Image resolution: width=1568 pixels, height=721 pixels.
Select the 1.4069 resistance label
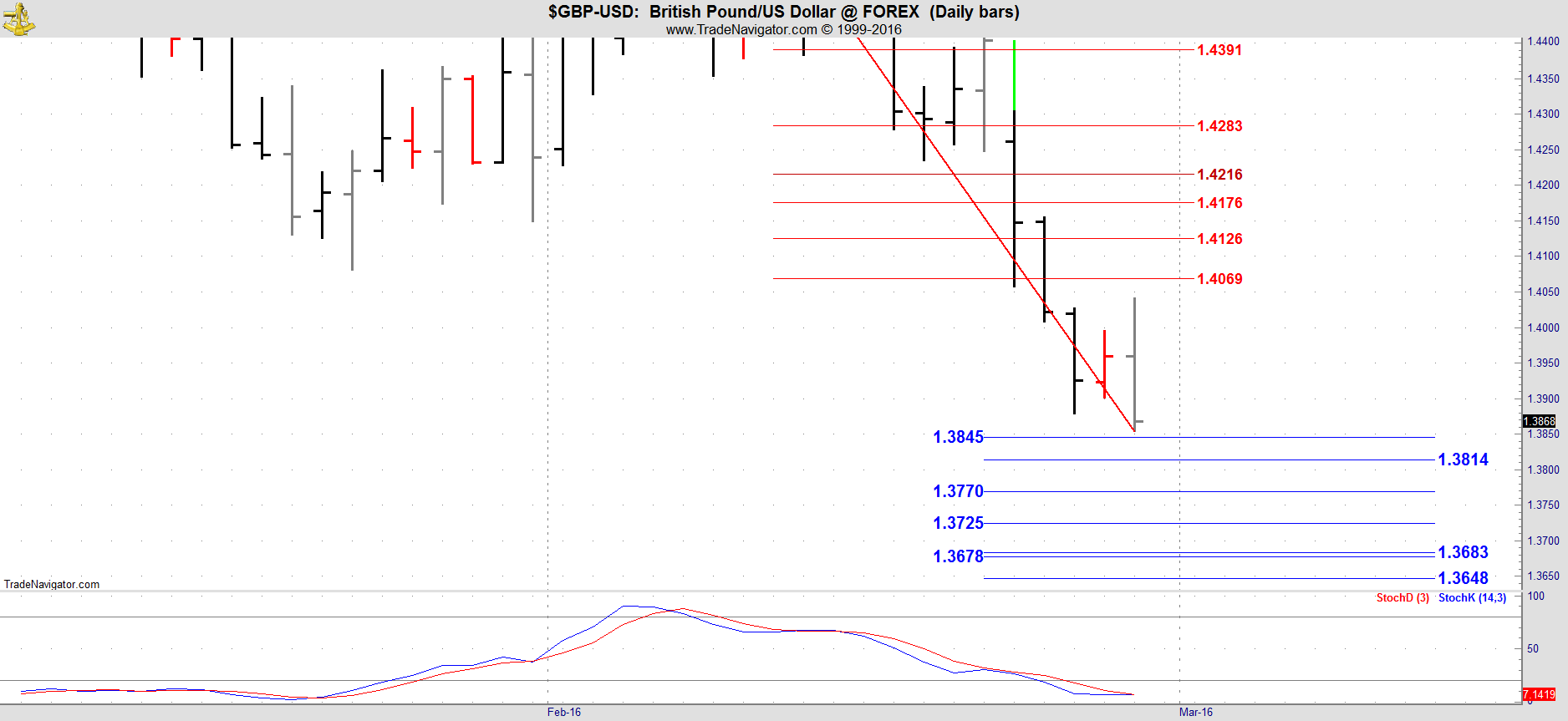click(1219, 279)
